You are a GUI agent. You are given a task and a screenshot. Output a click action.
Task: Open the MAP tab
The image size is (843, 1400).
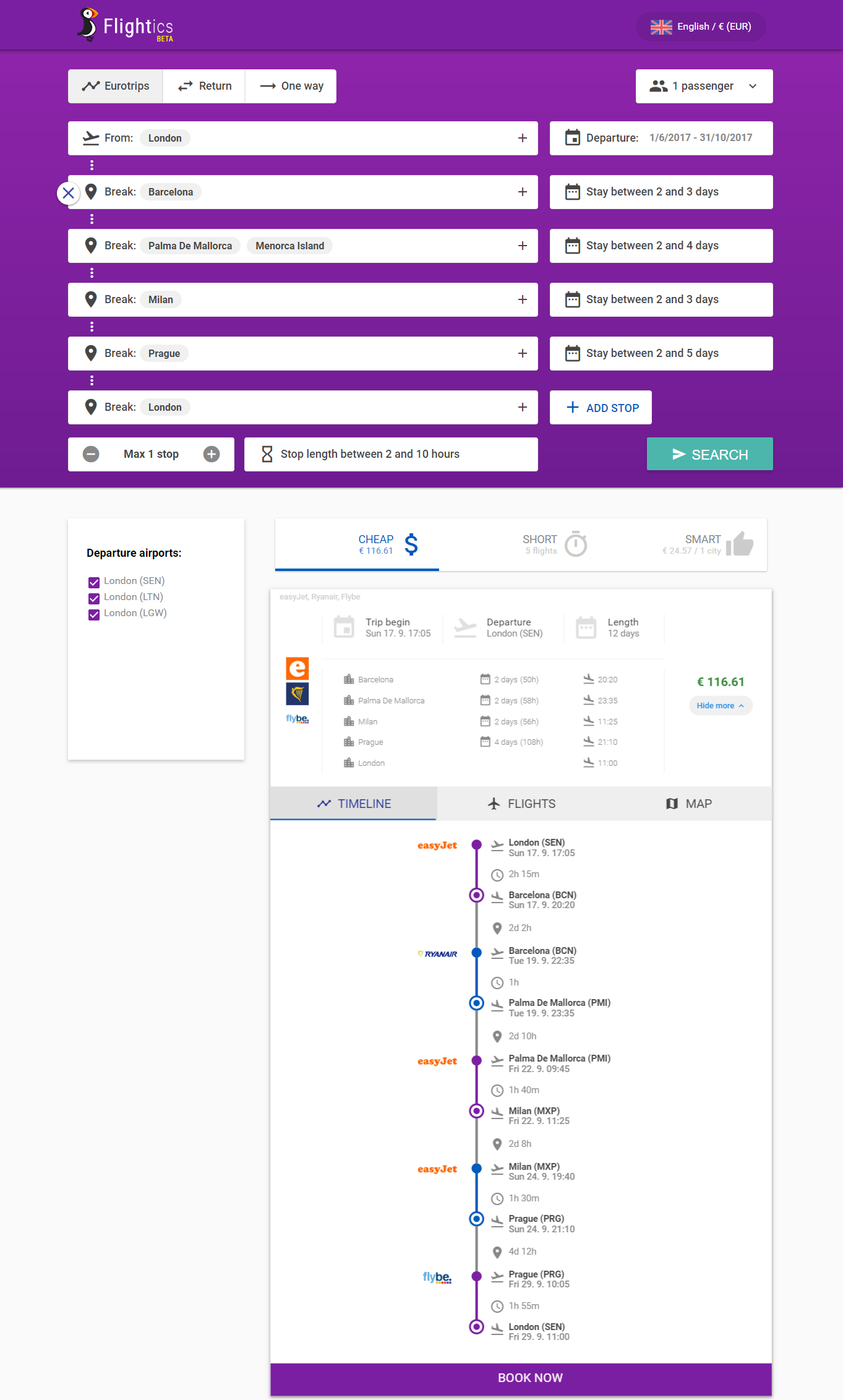(x=688, y=804)
